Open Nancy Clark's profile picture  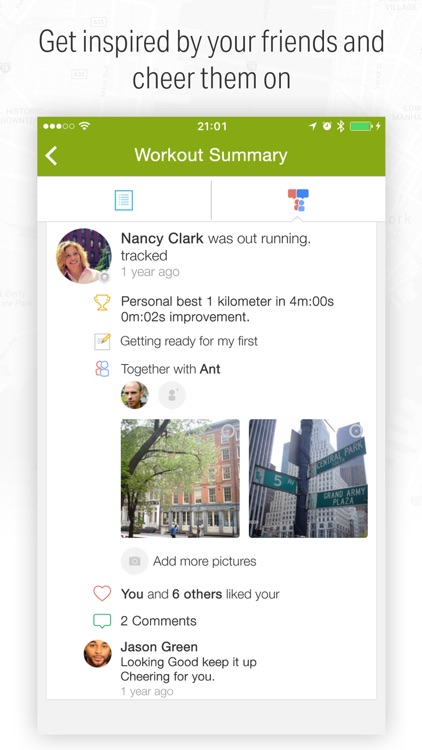coord(84,256)
